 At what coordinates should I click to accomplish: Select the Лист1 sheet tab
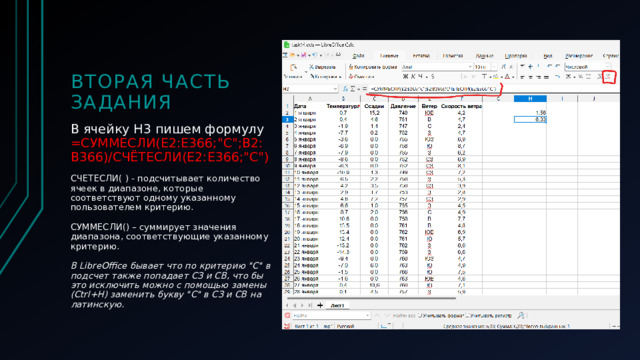[x=337, y=305]
